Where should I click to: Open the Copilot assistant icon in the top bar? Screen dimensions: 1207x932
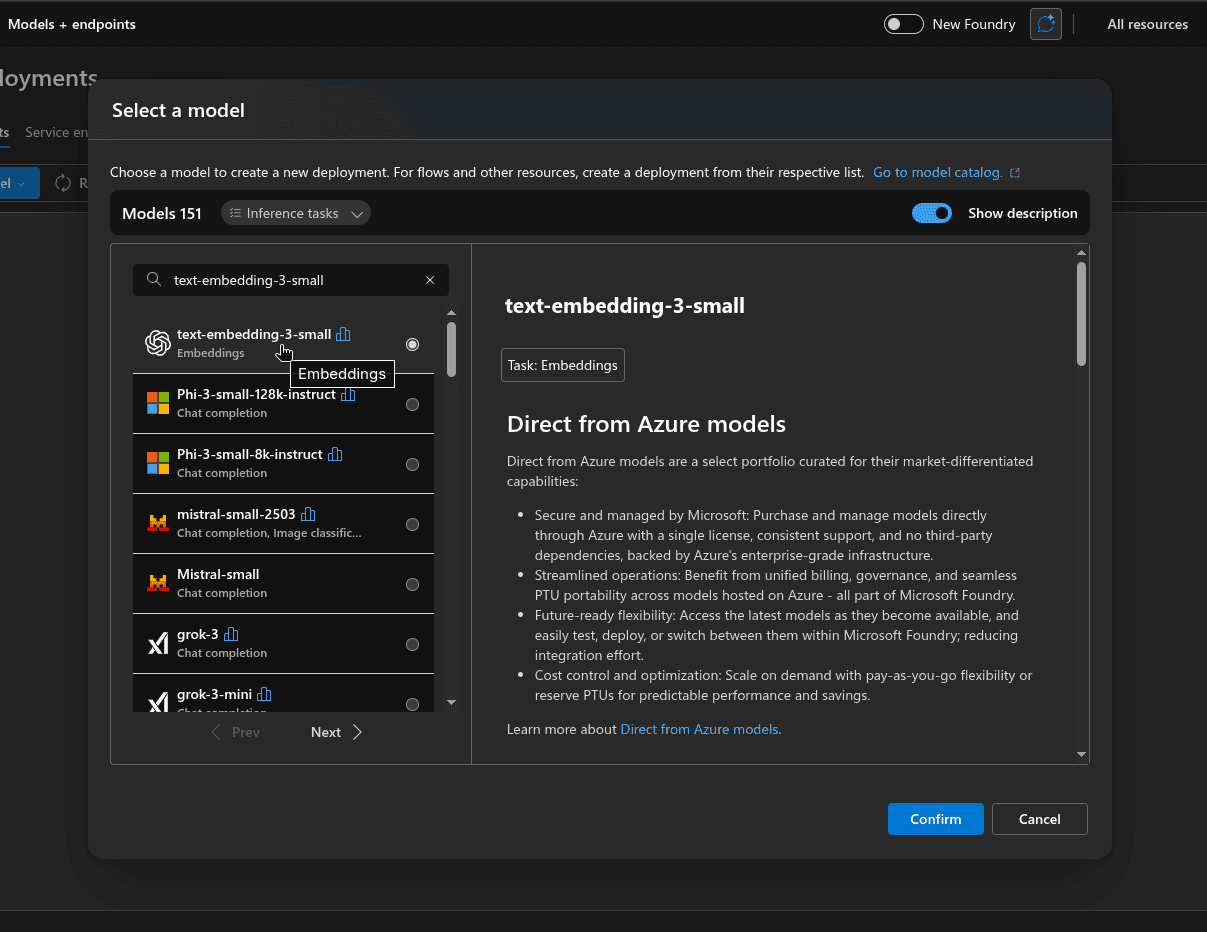click(x=1045, y=24)
